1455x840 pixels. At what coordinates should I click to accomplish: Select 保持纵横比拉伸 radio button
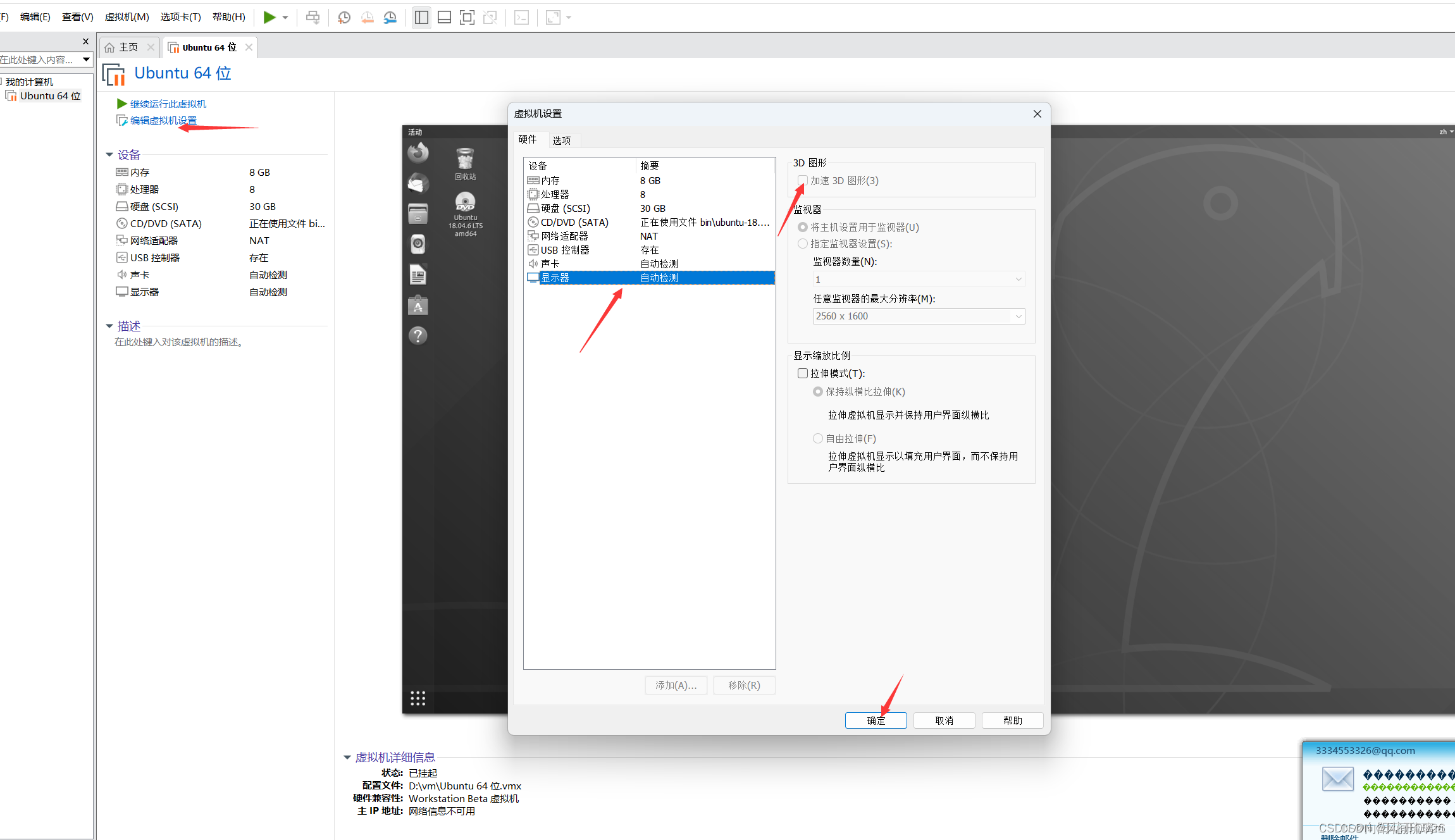pos(818,392)
